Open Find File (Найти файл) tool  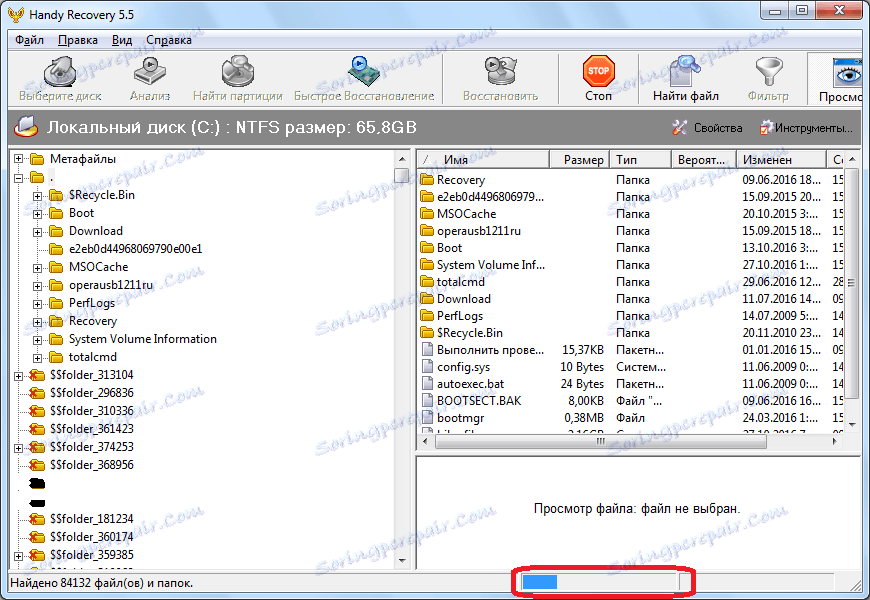pyautogui.click(x=685, y=79)
